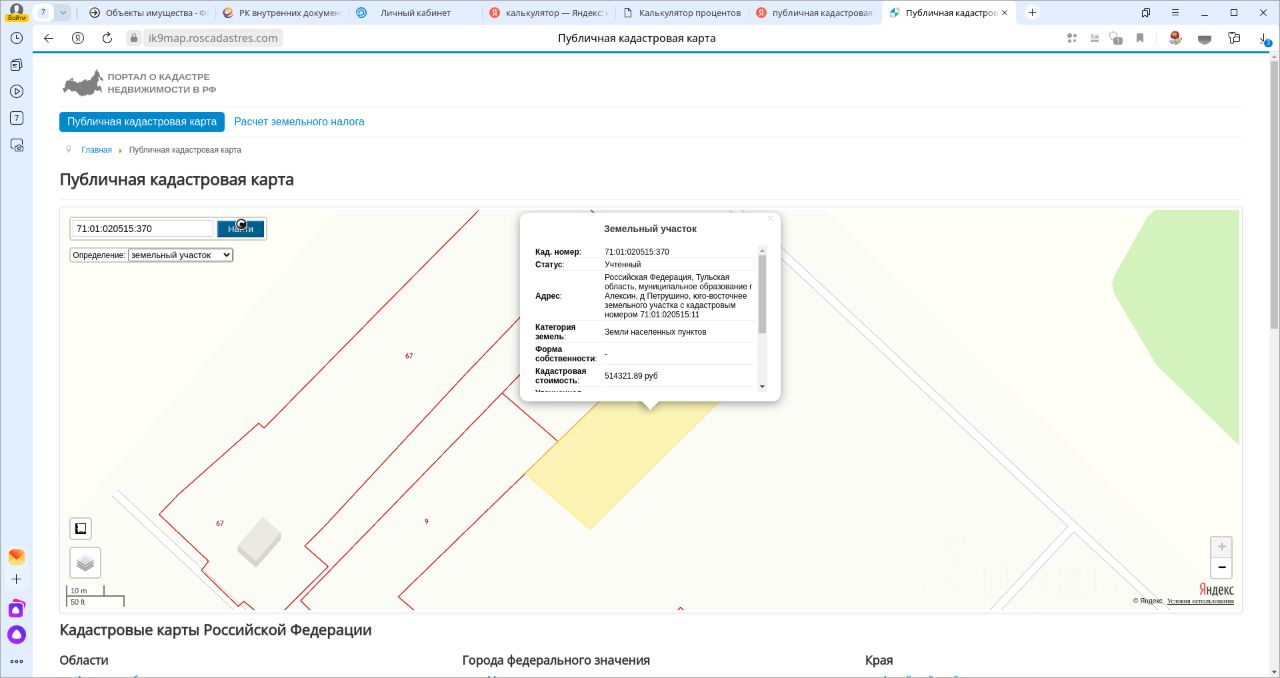This screenshot has width=1280, height=678.
Task: Zoom in with the map plus button
Action: coord(1221,547)
